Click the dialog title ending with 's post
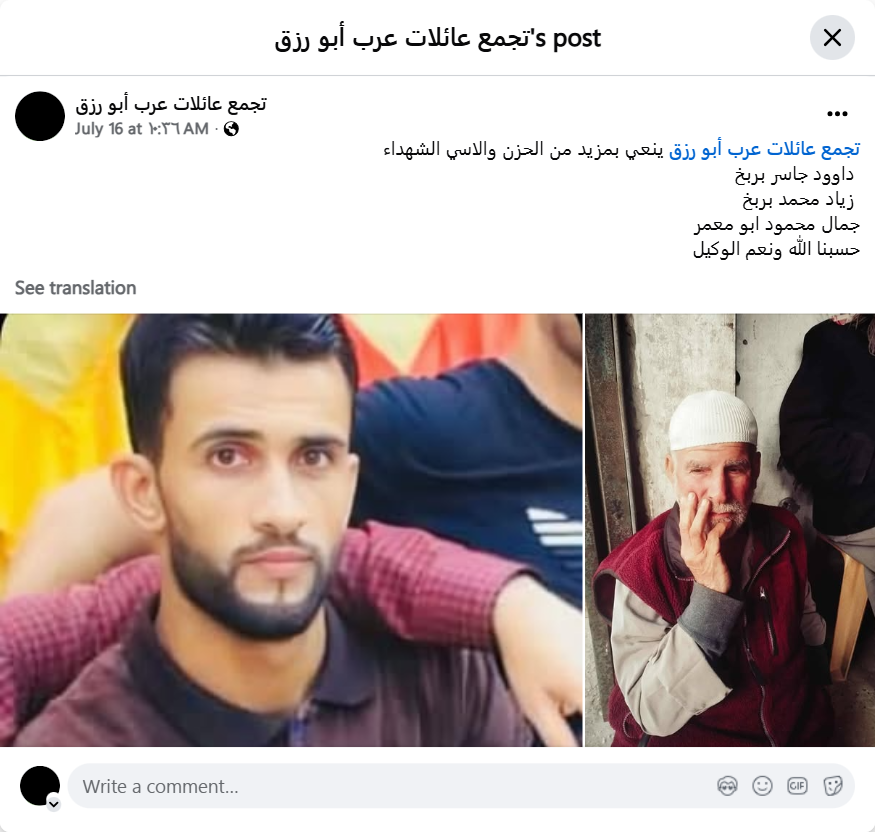The height and width of the screenshot is (832, 875). point(438,39)
